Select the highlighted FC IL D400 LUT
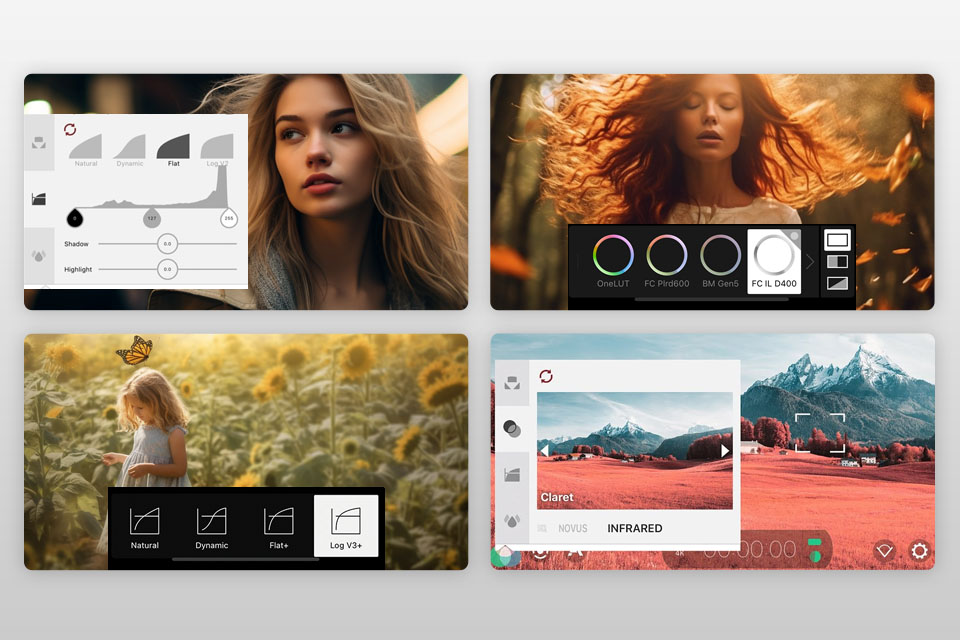Viewport: 960px width, 640px height. point(774,262)
